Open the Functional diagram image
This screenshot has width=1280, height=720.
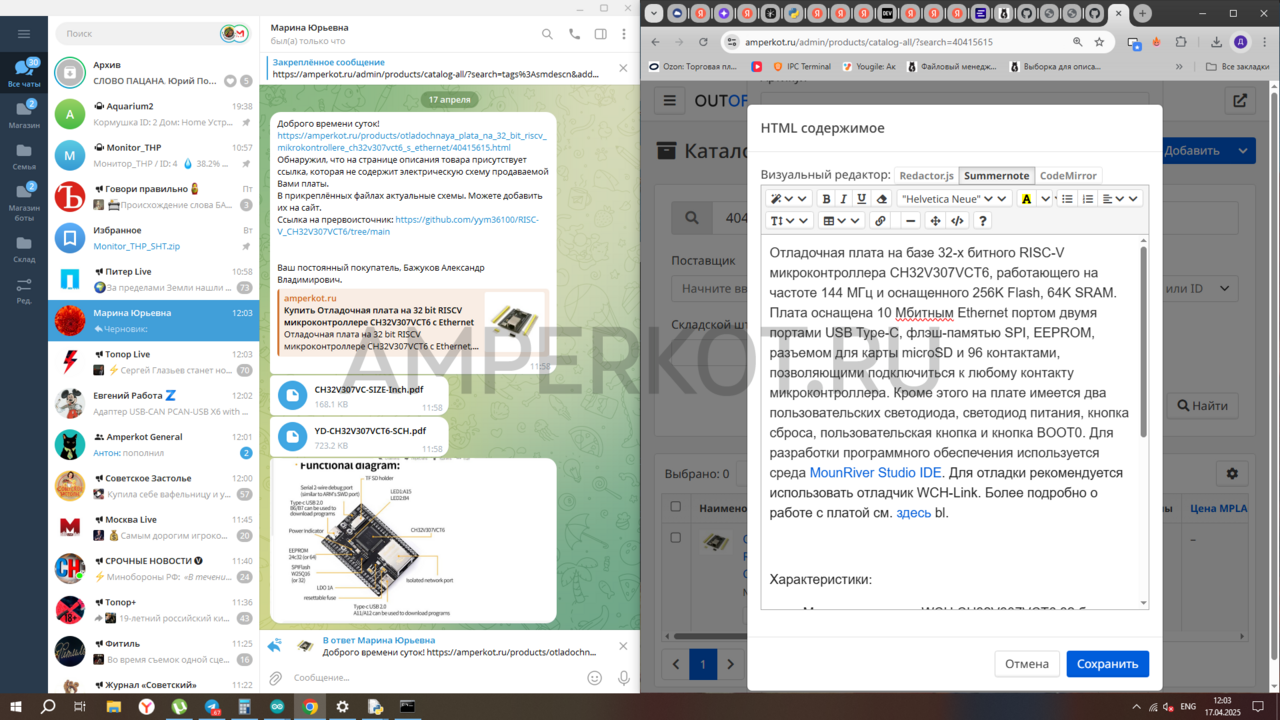coord(413,540)
